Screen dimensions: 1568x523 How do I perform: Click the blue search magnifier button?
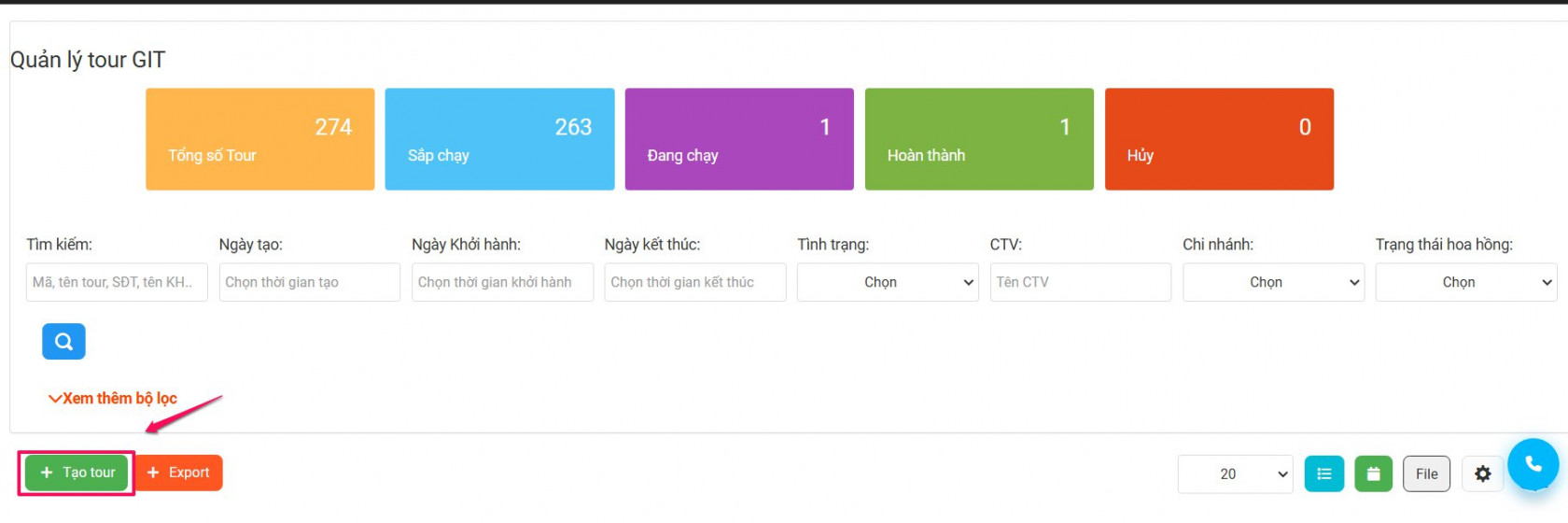(63, 342)
